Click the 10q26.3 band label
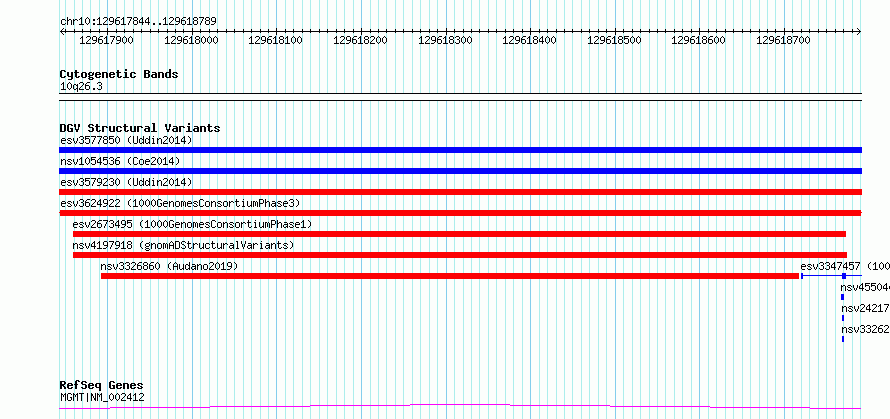The image size is (890, 419). [81, 87]
